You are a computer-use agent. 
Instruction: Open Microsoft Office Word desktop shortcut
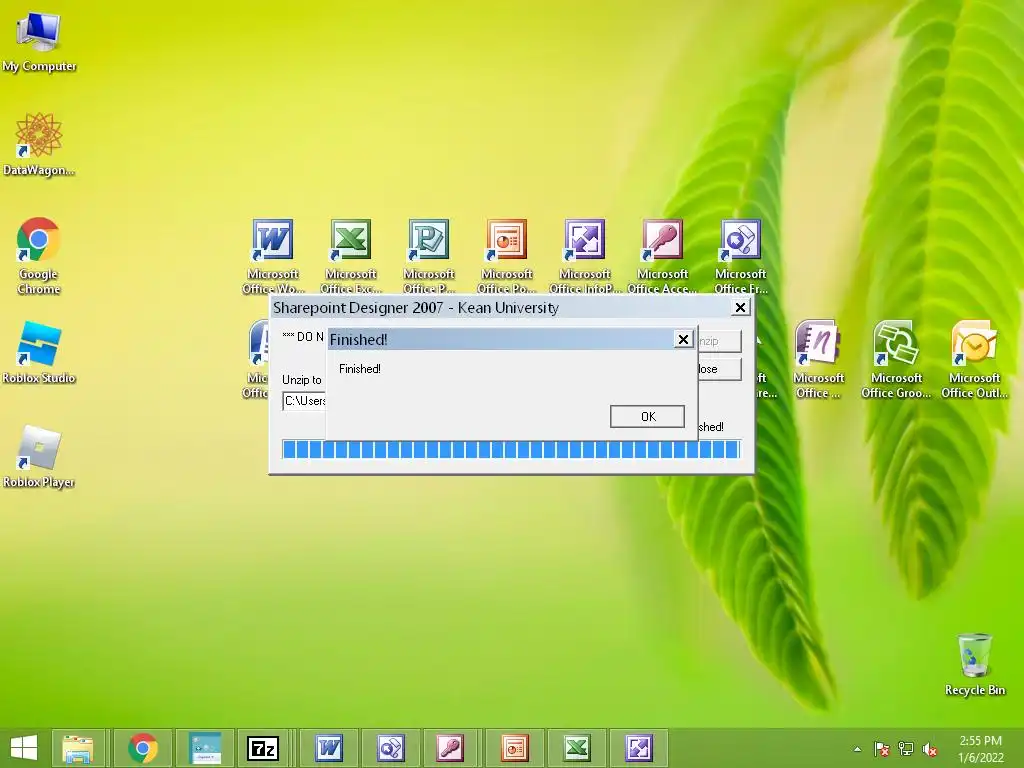273,256
